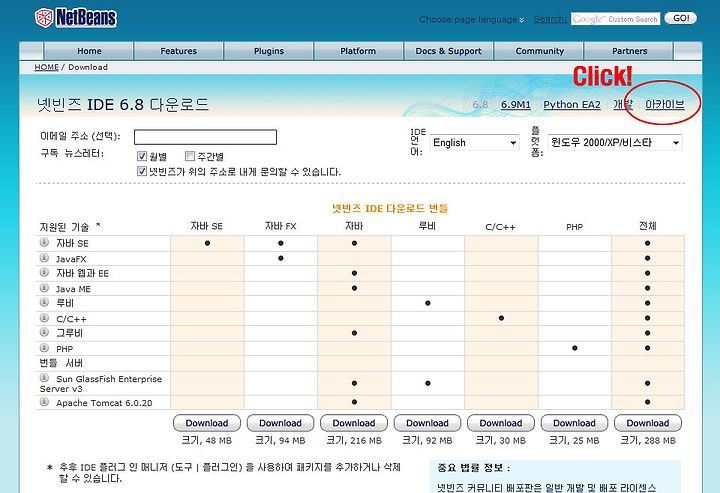Click the 아카이브 archive link
The width and height of the screenshot is (720, 493).
pos(664,104)
